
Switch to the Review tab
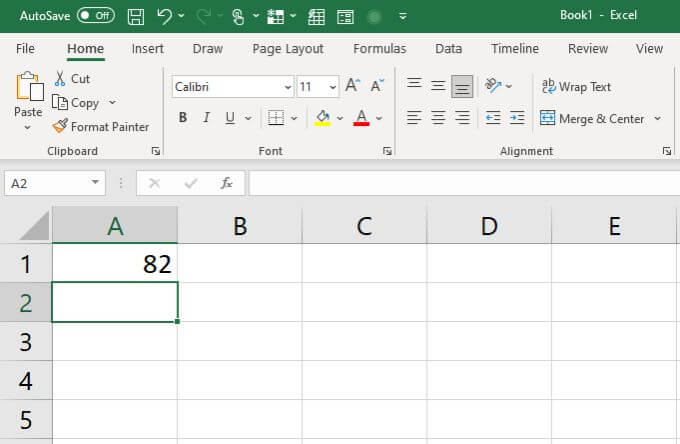tap(588, 49)
